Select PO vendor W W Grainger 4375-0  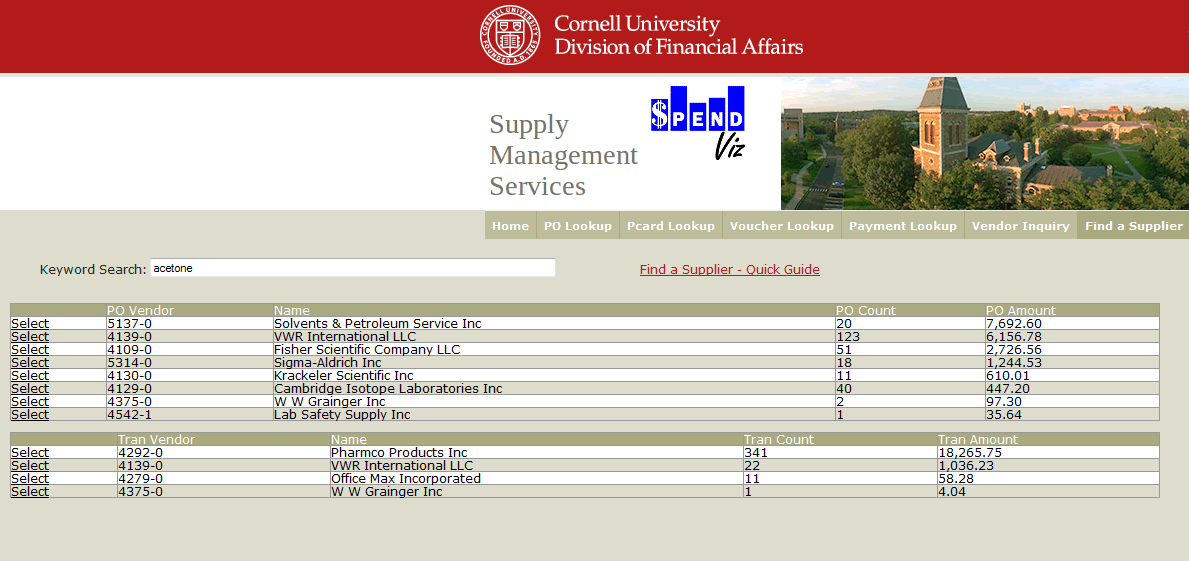30,401
